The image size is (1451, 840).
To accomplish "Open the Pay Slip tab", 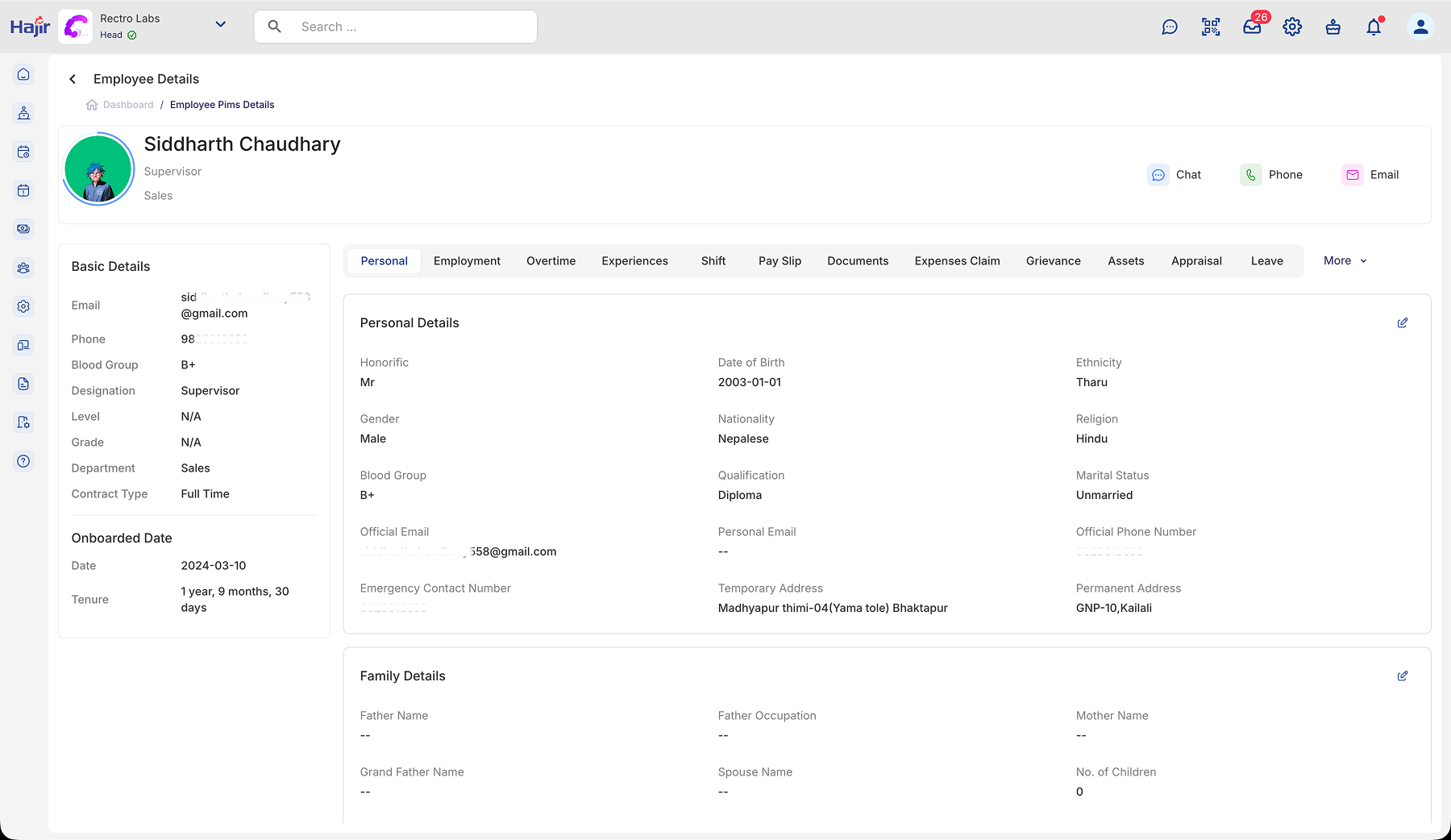I will [x=780, y=261].
